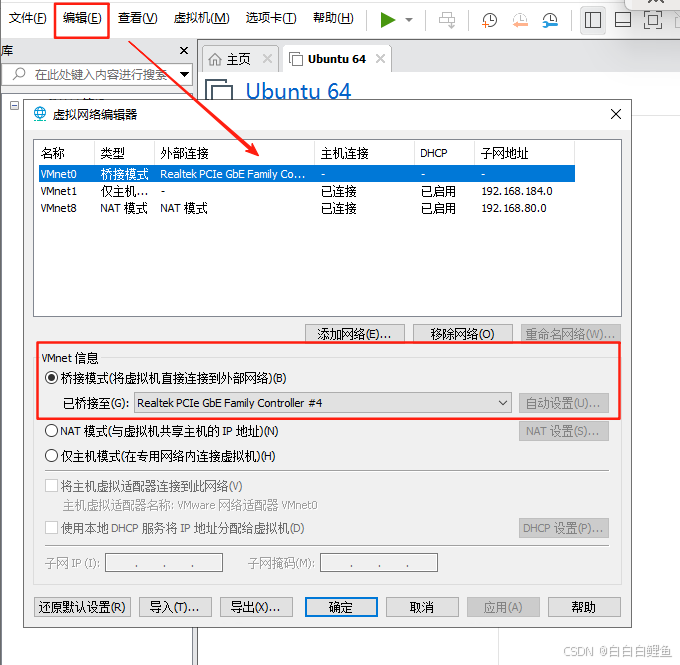The width and height of the screenshot is (680, 665).
Task: Click the NAT 设置(S)... button
Action: point(564,431)
